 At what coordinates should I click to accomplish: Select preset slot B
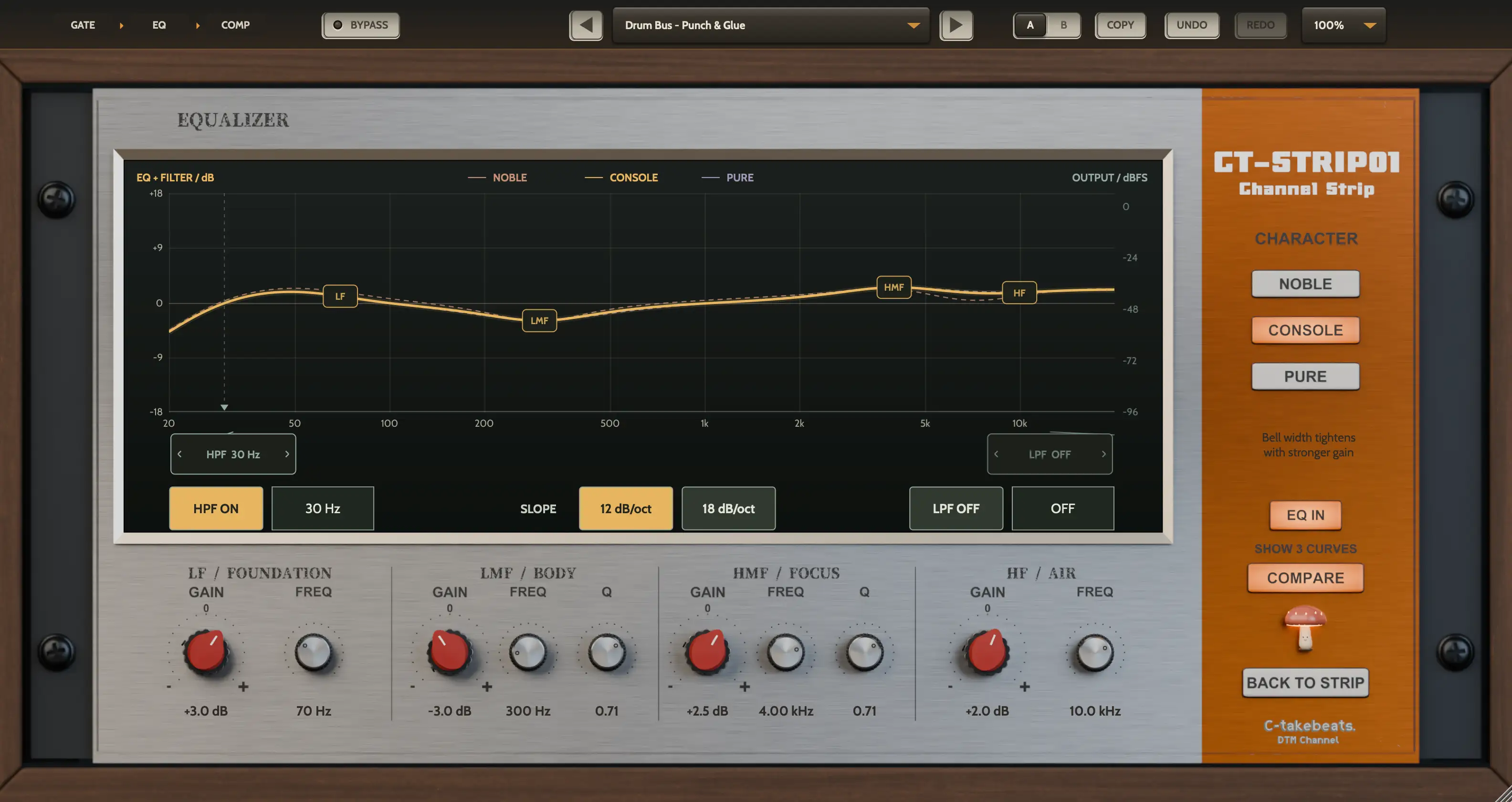pyautogui.click(x=1063, y=25)
